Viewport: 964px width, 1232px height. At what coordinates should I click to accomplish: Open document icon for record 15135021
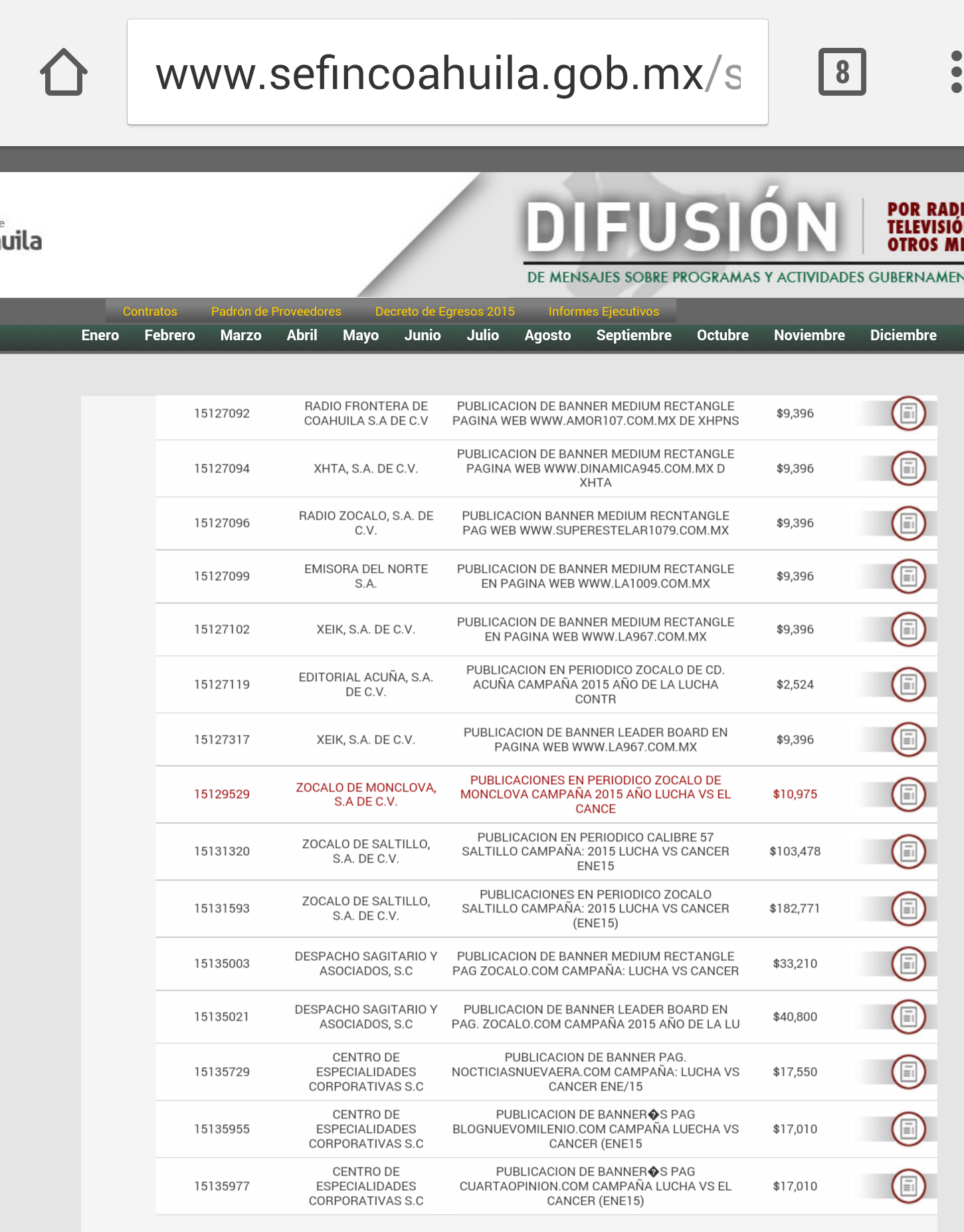[x=908, y=1017]
